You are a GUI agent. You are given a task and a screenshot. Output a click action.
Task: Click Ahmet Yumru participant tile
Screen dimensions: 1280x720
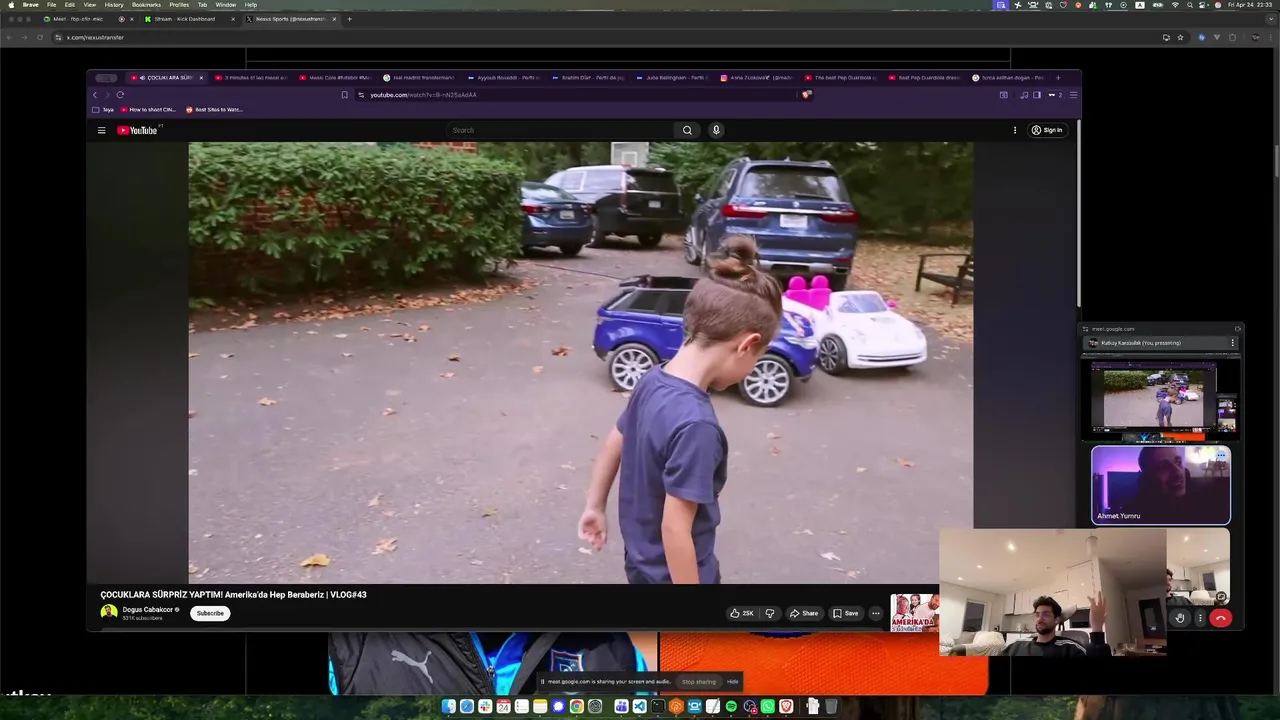1161,485
